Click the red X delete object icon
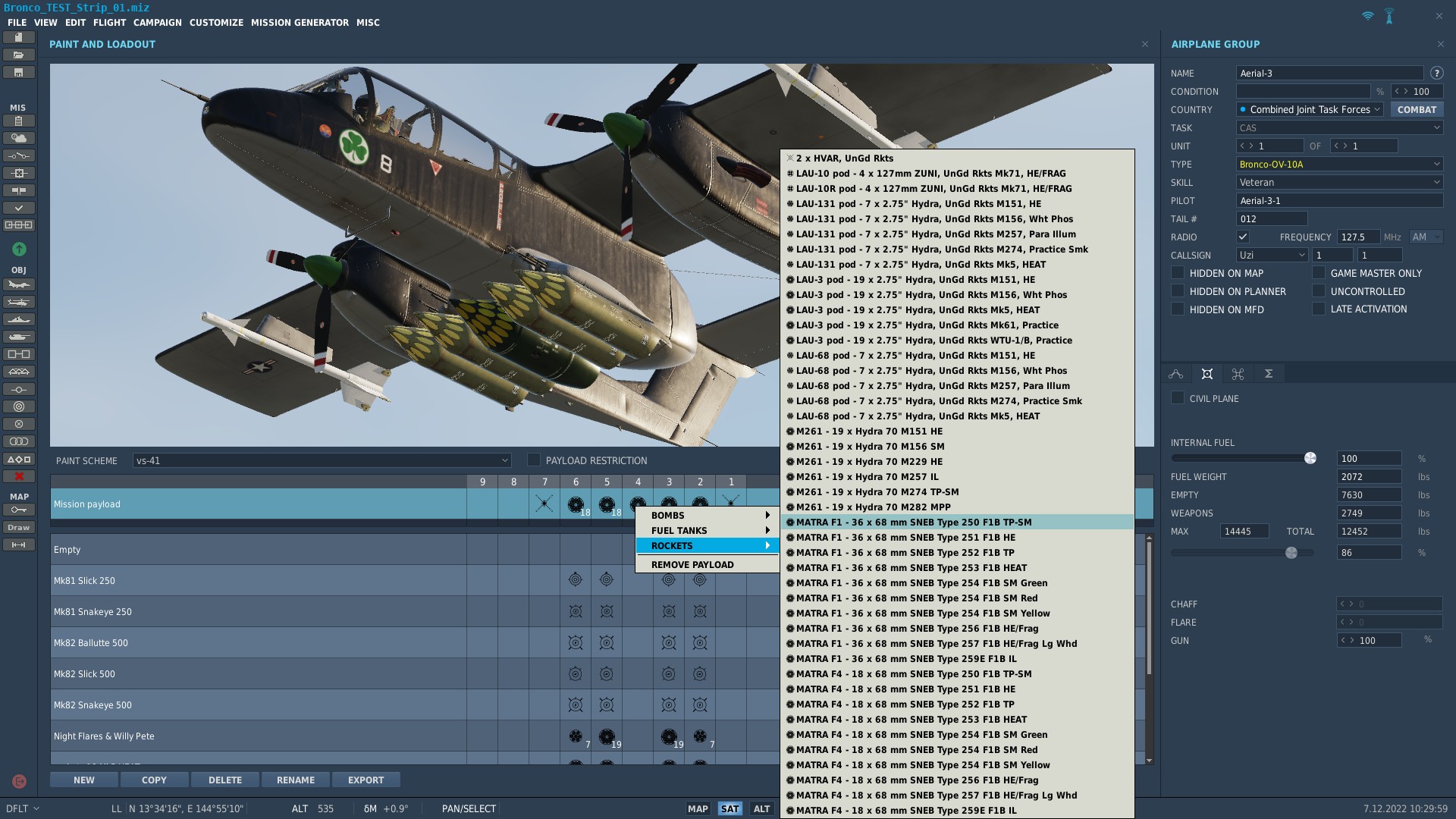This screenshot has height=819, width=1456. click(x=19, y=476)
